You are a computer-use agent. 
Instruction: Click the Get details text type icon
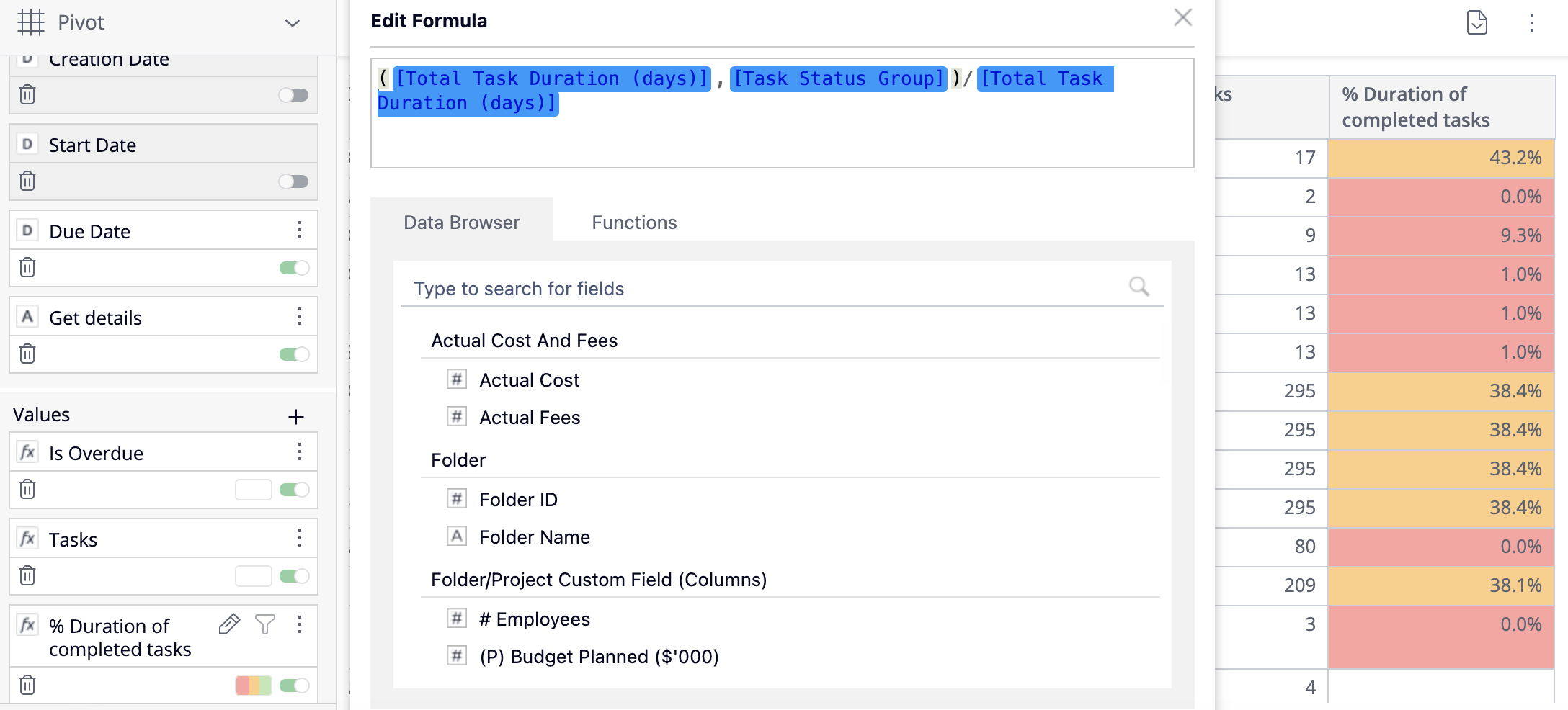point(27,317)
